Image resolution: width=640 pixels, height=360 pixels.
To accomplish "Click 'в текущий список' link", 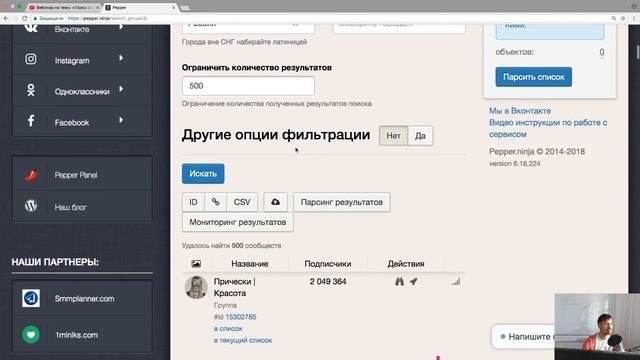I will pos(242,340).
